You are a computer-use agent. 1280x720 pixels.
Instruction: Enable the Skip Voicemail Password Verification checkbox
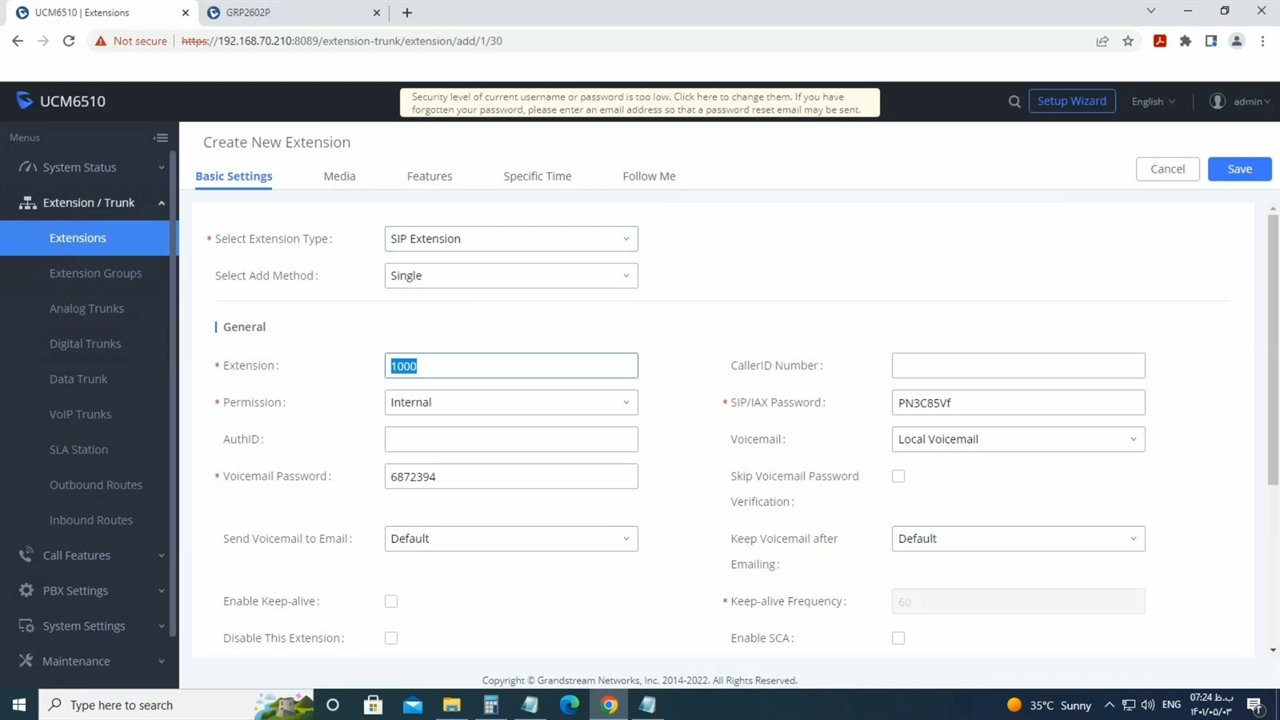tap(898, 477)
